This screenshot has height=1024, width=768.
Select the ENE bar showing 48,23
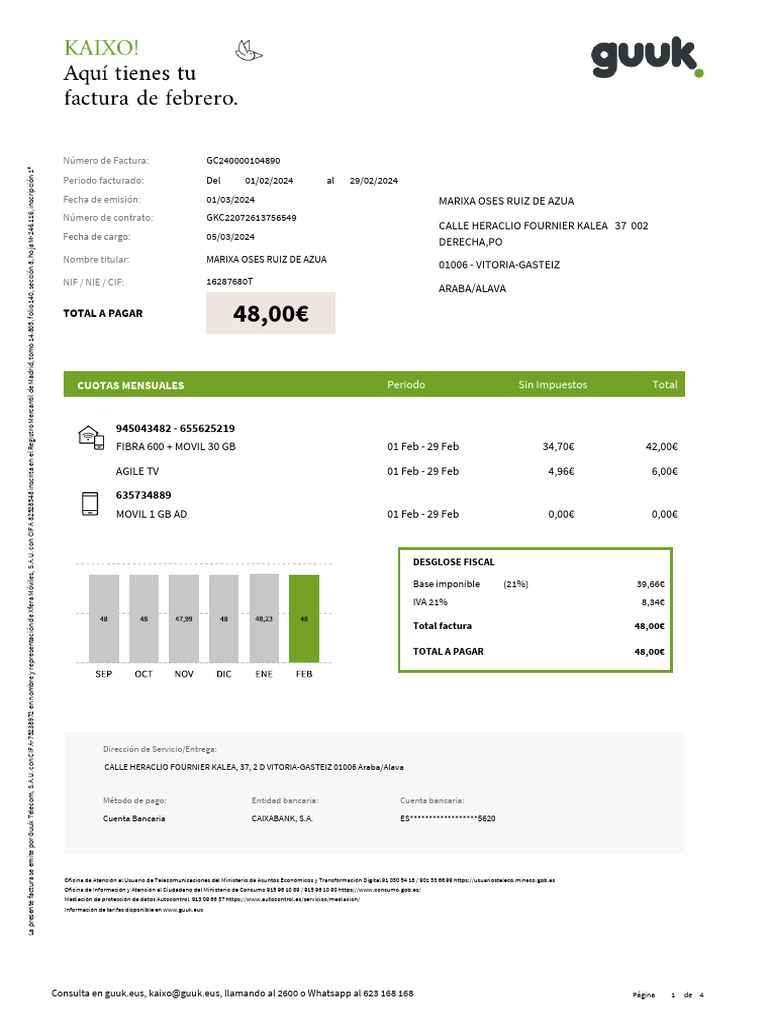pyautogui.click(x=264, y=618)
